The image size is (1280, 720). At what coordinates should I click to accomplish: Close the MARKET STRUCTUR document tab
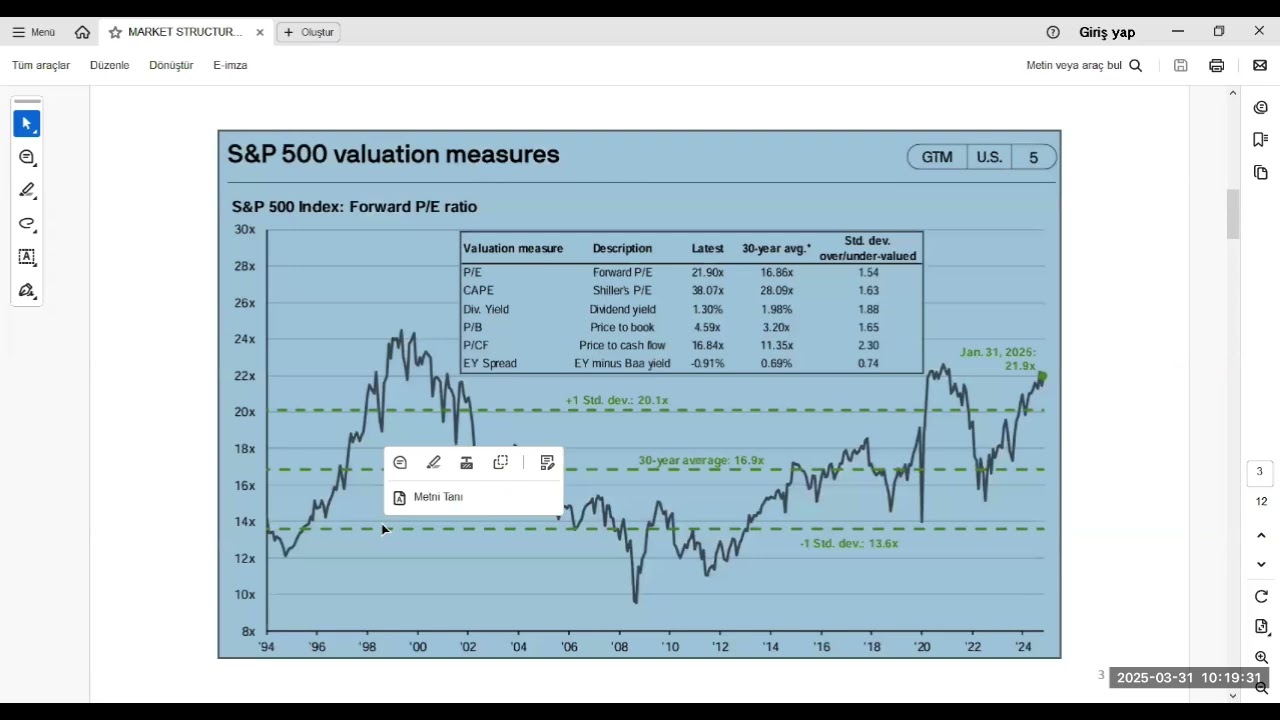[260, 32]
